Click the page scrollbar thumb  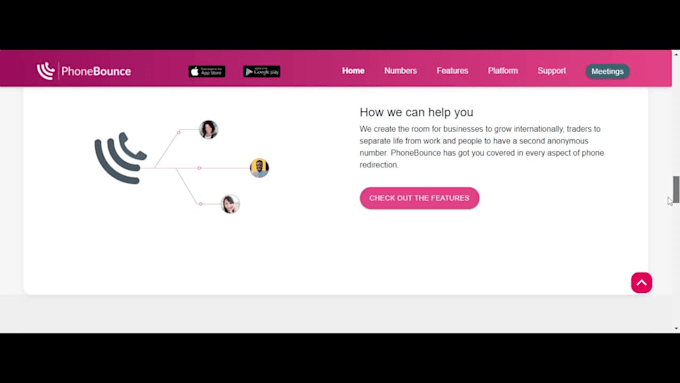point(676,190)
